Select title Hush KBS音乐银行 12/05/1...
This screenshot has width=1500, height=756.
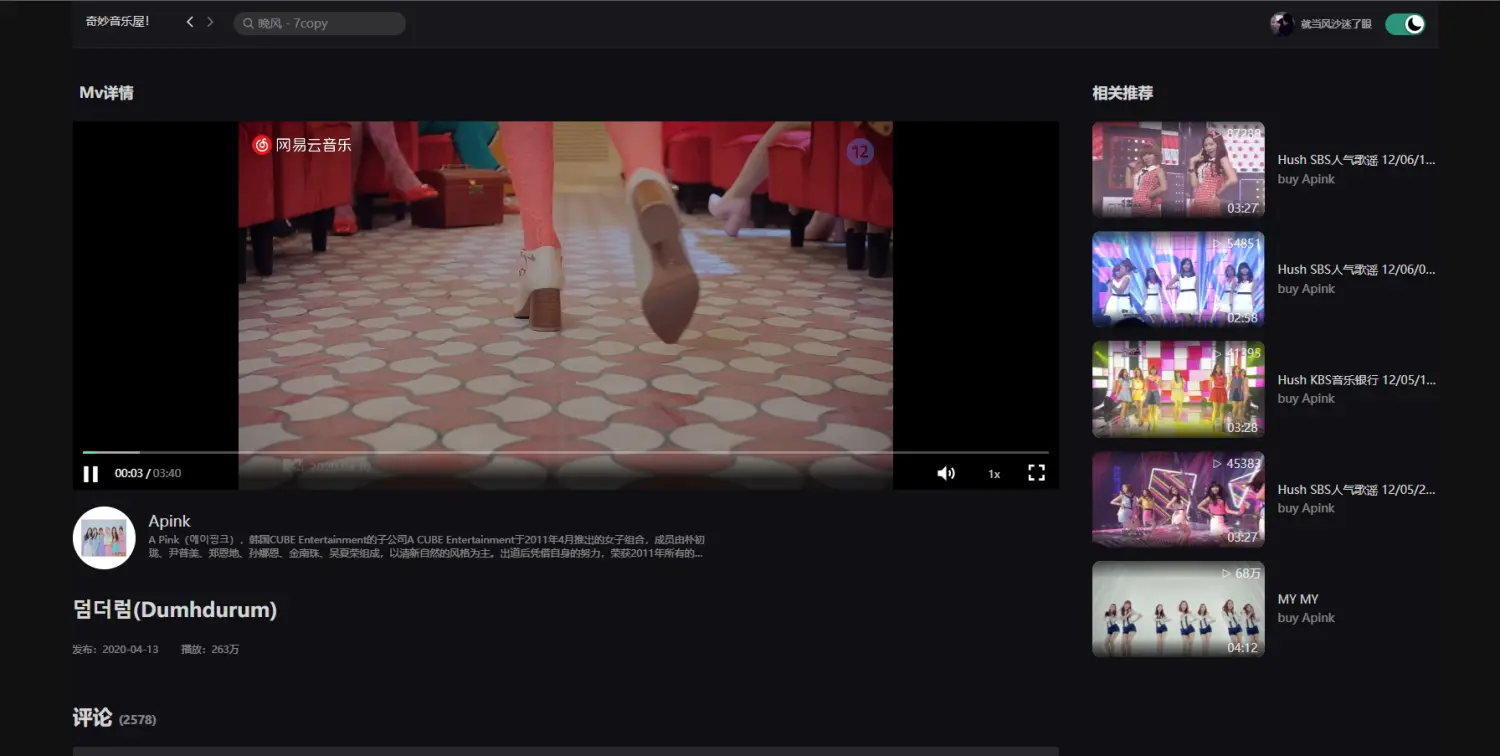click(x=1356, y=380)
